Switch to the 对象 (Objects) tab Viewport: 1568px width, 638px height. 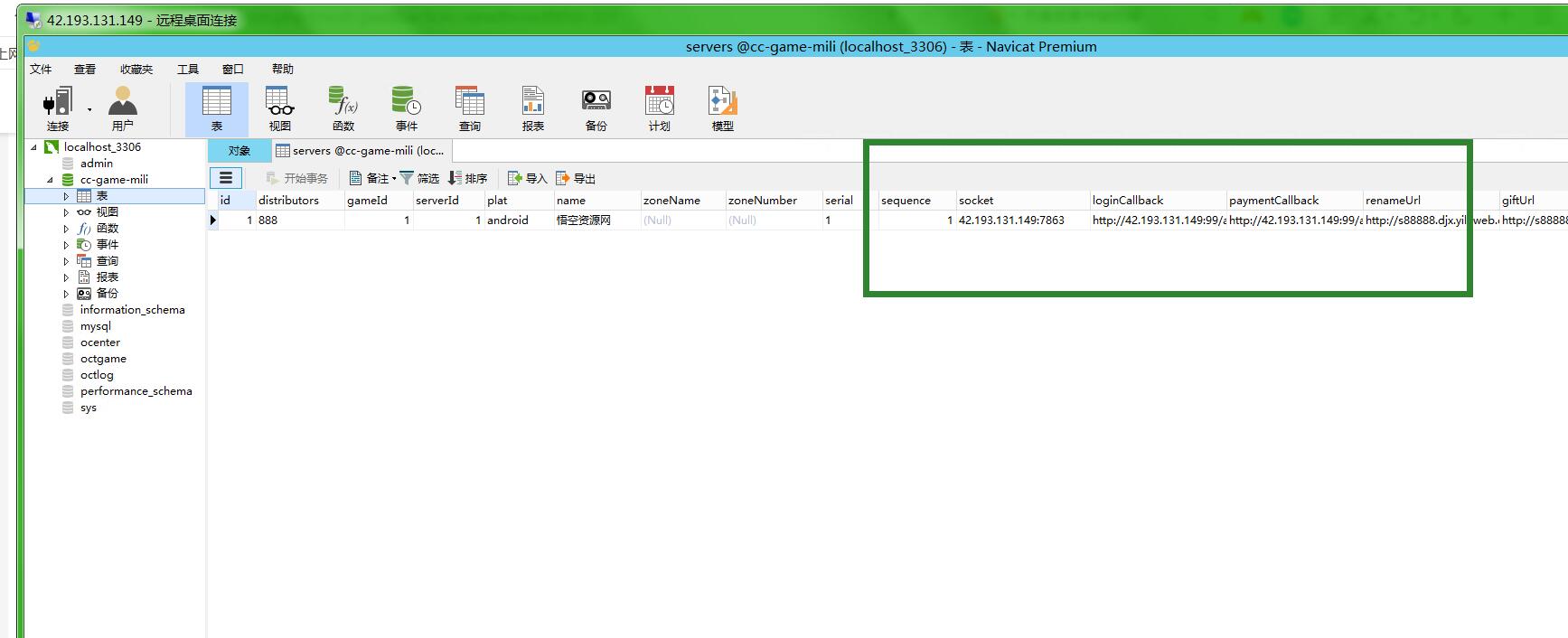click(x=239, y=151)
